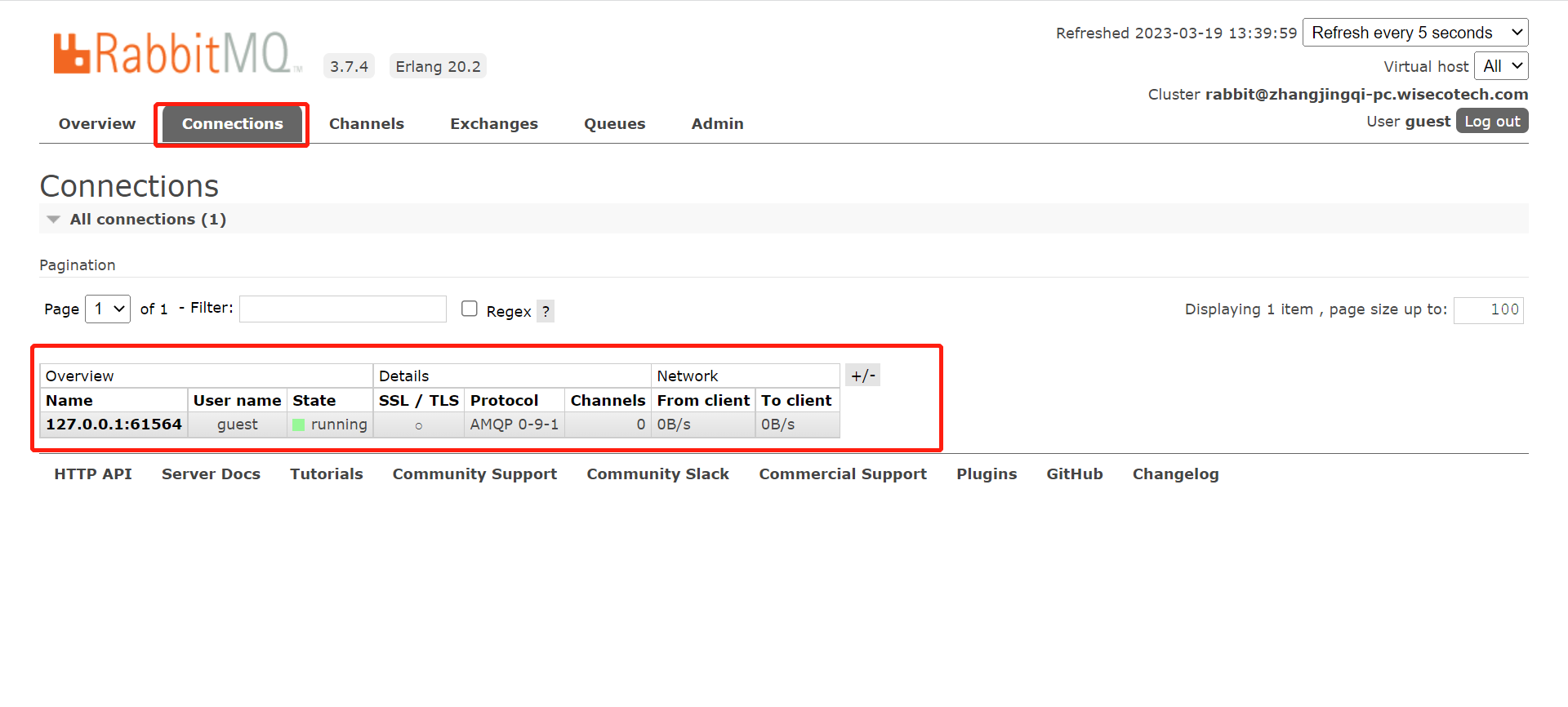Sort by the User name column

tap(237, 401)
